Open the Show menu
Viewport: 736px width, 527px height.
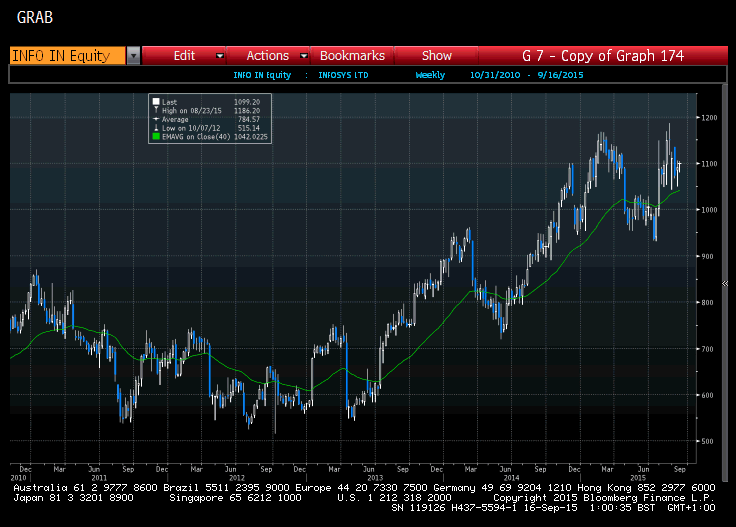437,56
